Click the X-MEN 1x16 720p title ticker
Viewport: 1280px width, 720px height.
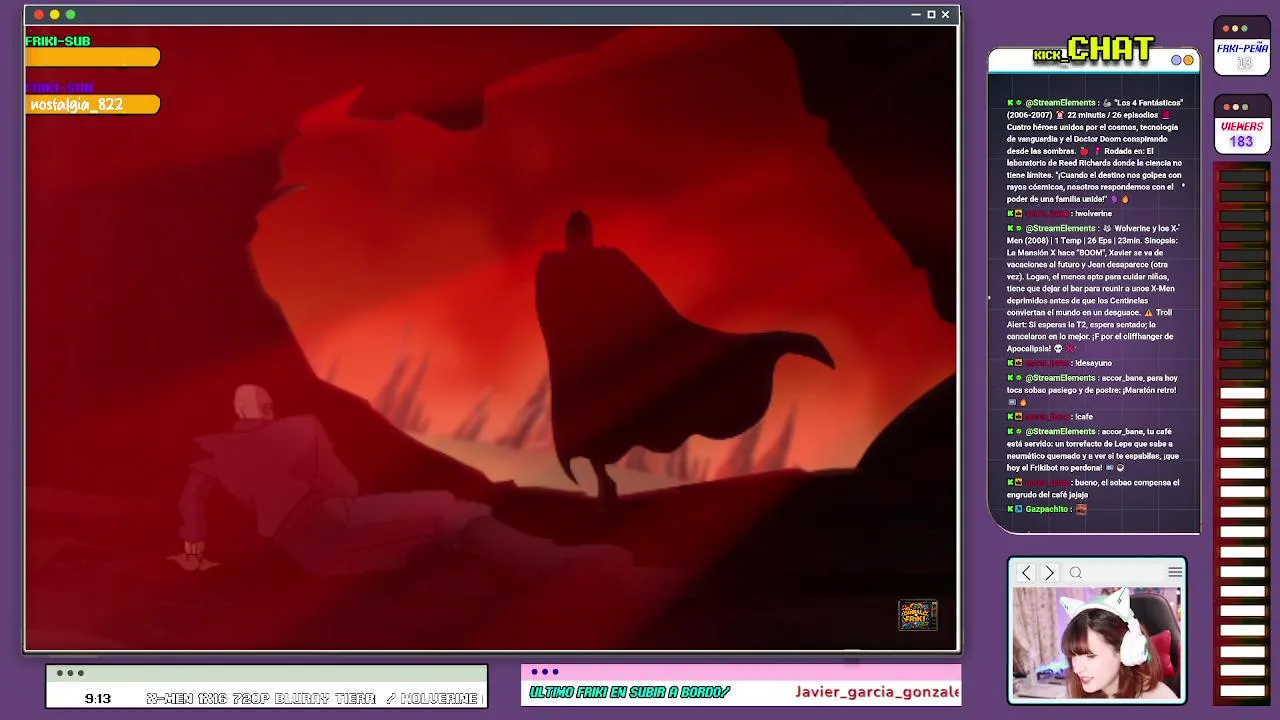tap(315, 698)
